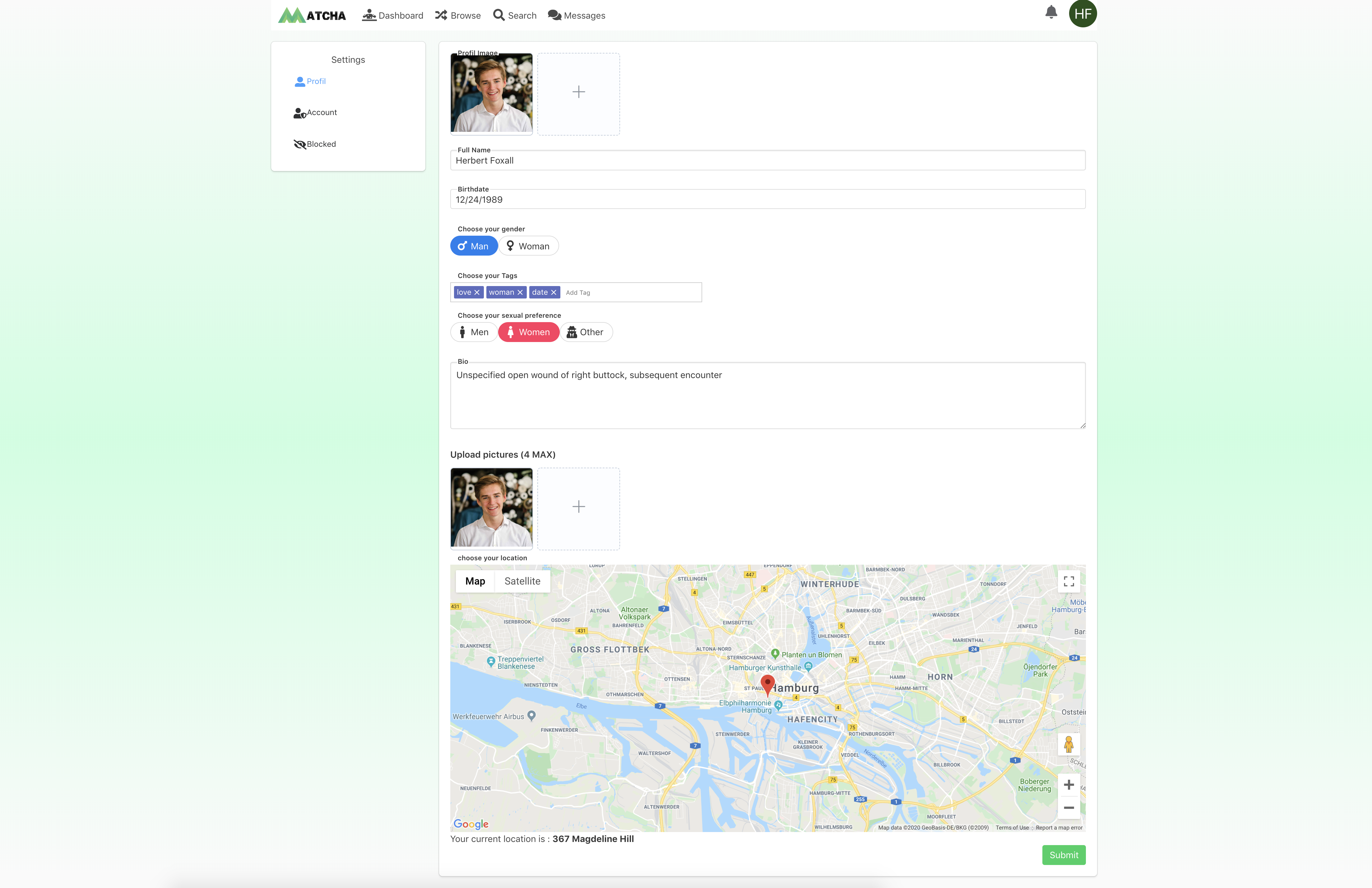Open Blocked users section

pyautogui.click(x=321, y=144)
